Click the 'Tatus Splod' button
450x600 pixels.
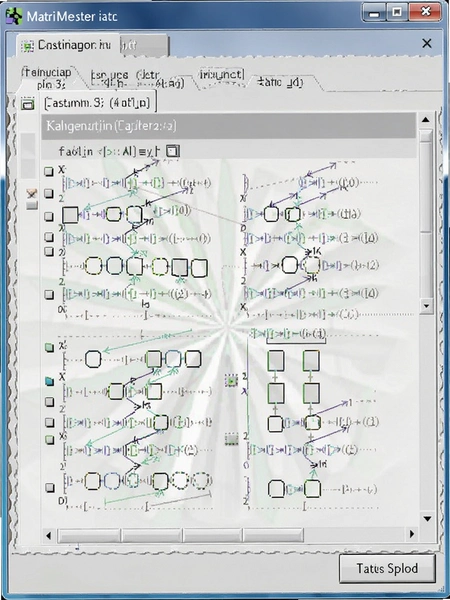pyautogui.click(x=387, y=569)
